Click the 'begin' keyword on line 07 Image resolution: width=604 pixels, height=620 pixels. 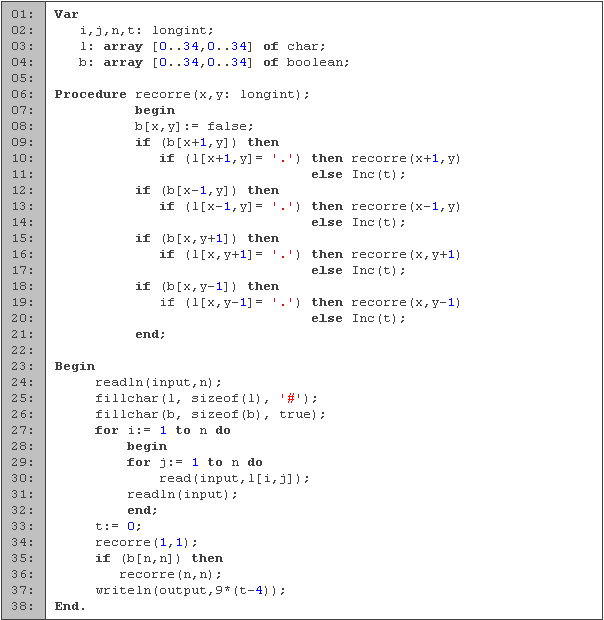[x=155, y=110]
